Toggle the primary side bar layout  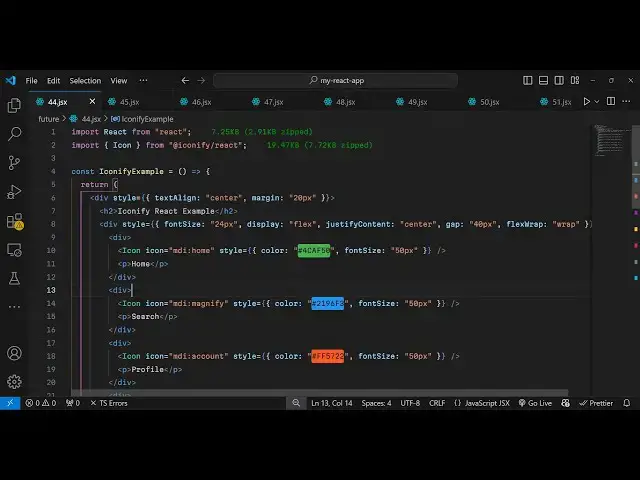527,80
